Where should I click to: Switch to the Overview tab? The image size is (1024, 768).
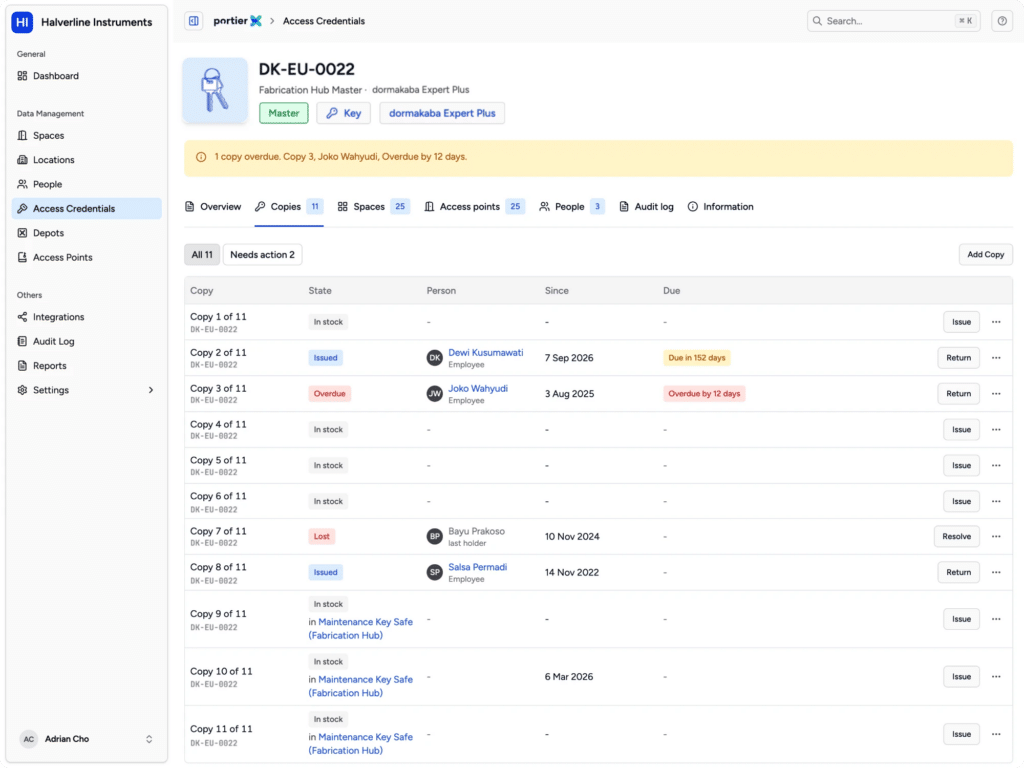pos(213,206)
